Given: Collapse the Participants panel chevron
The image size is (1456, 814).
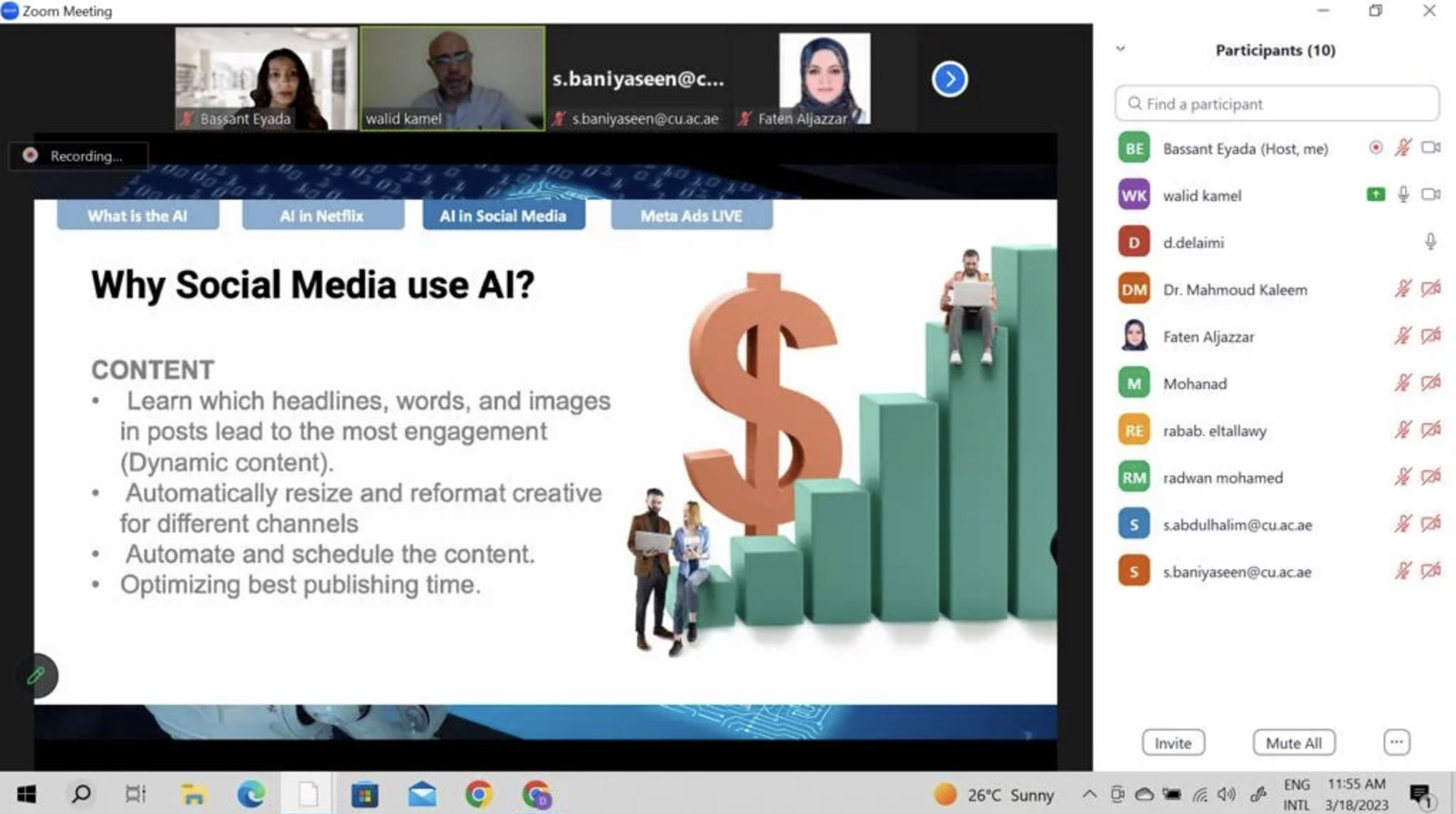Looking at the screenshot, I should [1120, 49].
